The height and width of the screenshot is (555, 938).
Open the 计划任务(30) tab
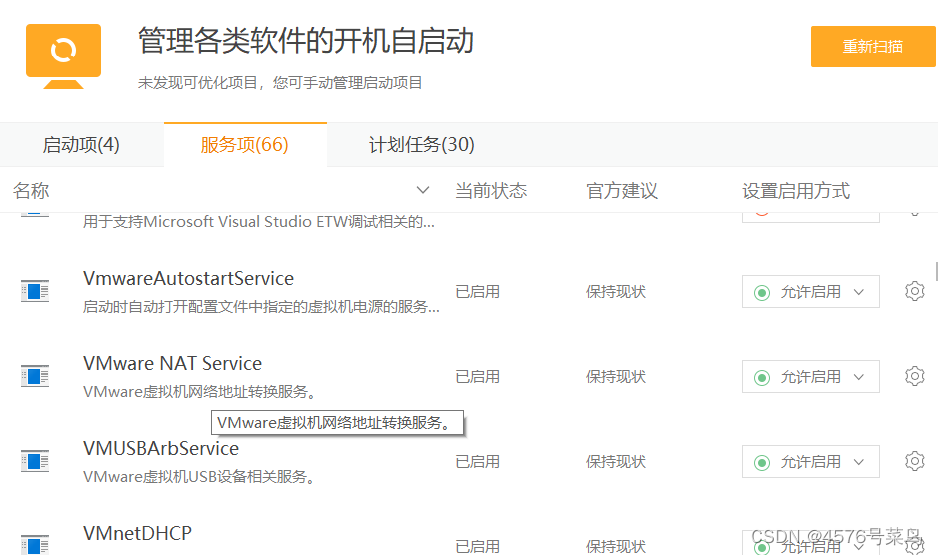click(422, 145)
